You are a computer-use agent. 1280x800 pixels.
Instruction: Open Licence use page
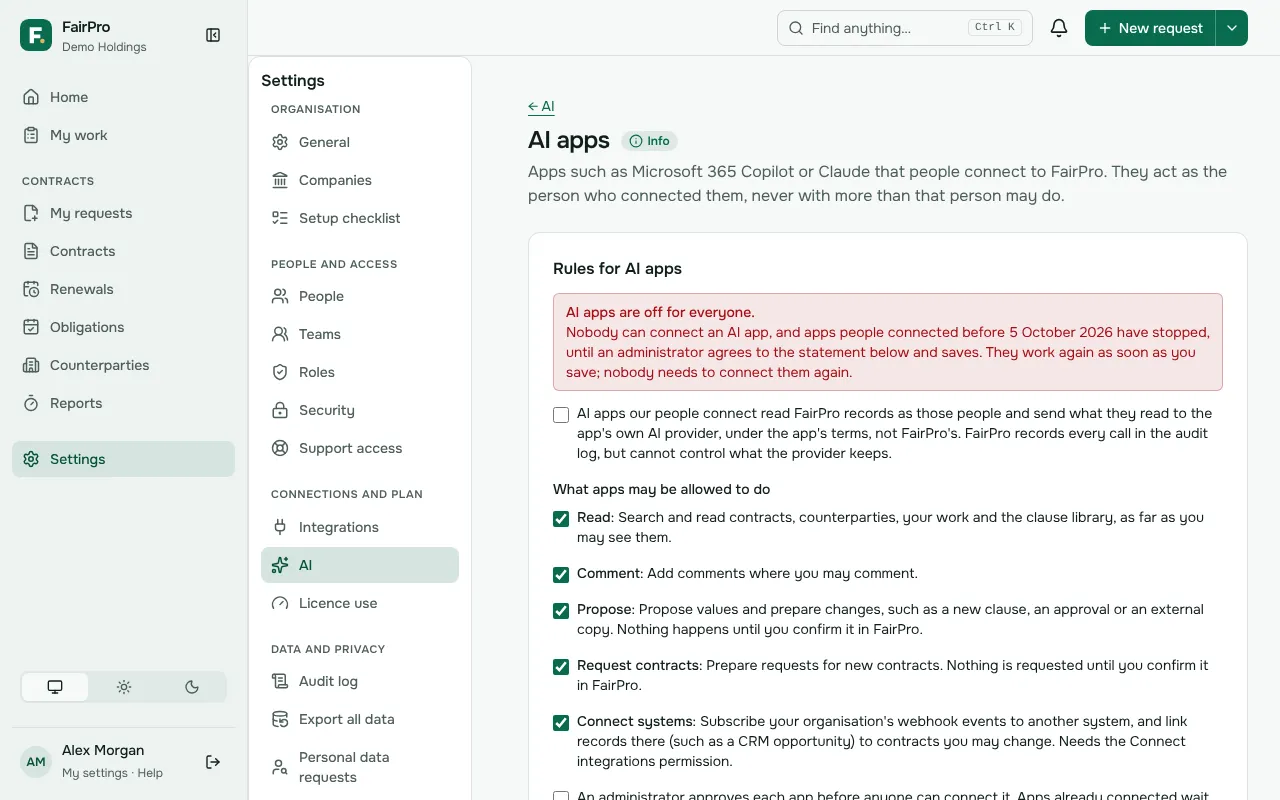[x=360, y=603]
